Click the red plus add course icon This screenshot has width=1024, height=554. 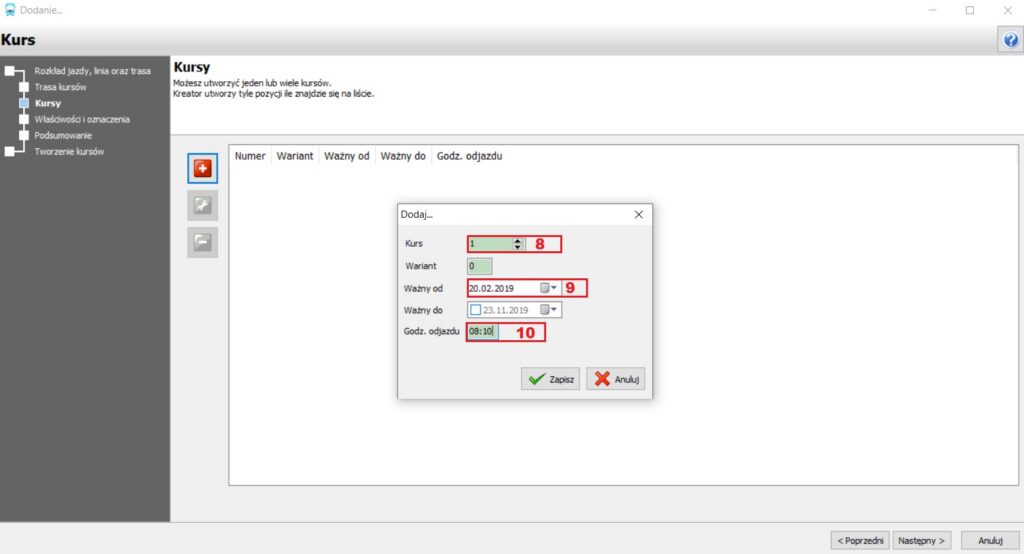202,169
